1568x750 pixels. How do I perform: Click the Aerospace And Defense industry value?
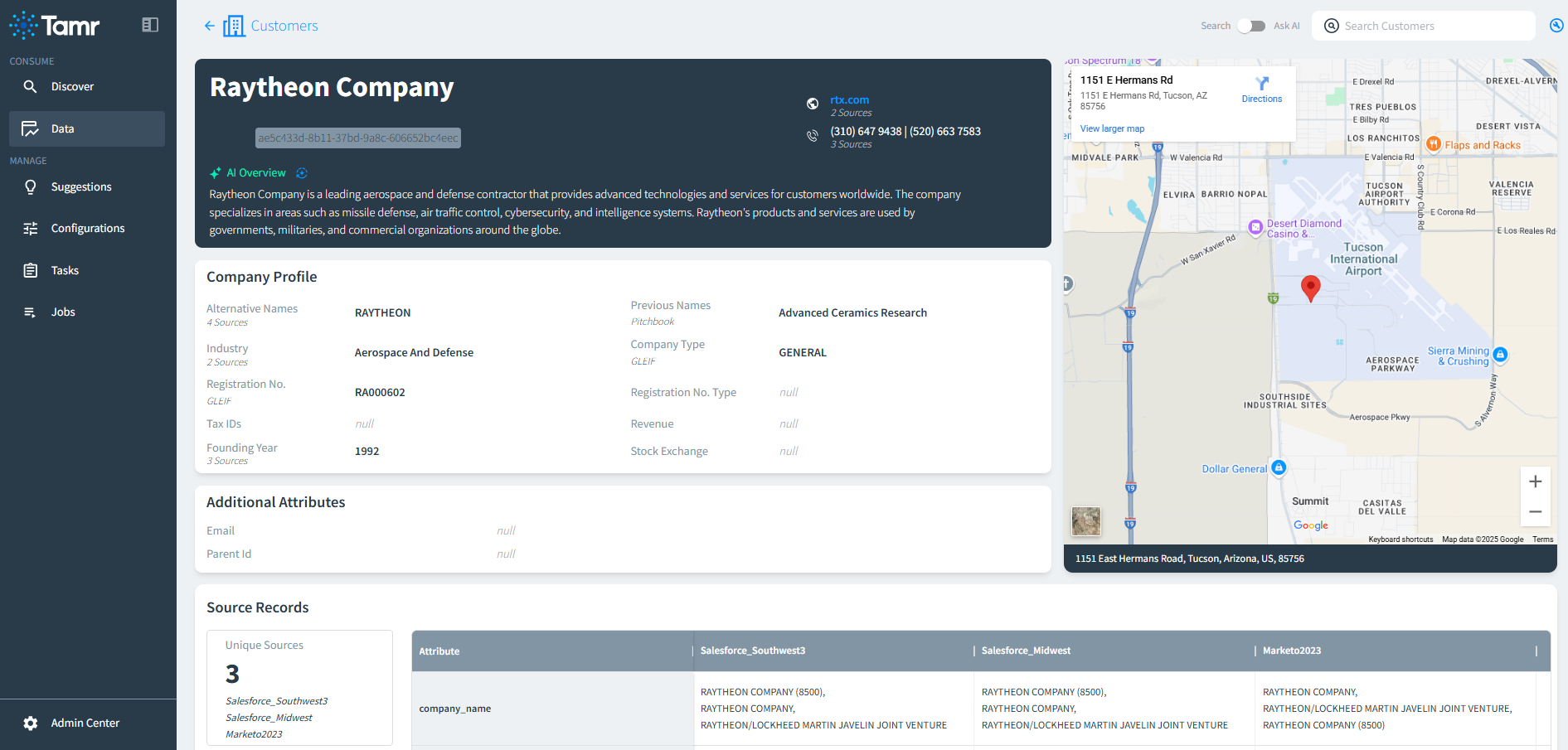tap(414, 352)
